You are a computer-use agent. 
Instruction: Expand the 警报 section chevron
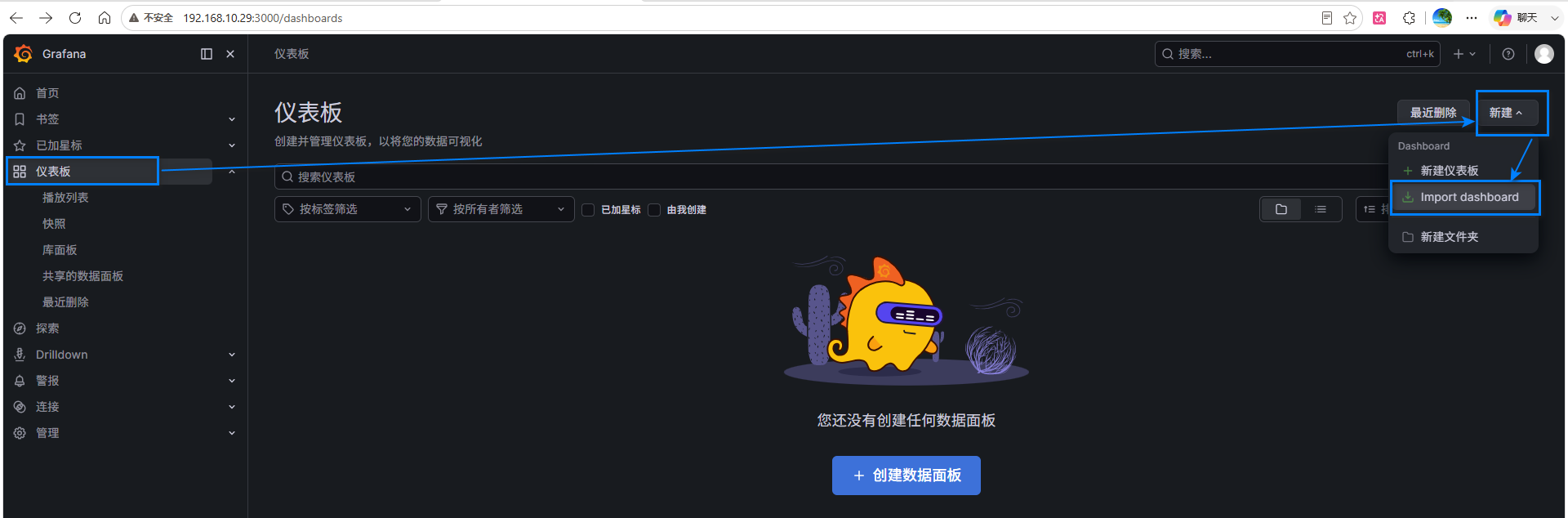click(232, 381)
